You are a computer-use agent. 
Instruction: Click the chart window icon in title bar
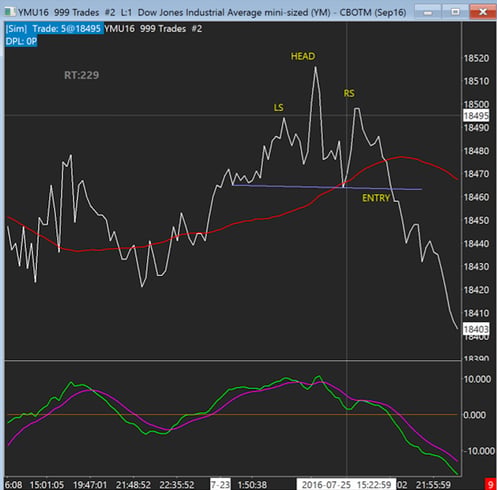(x=9, y=12)
